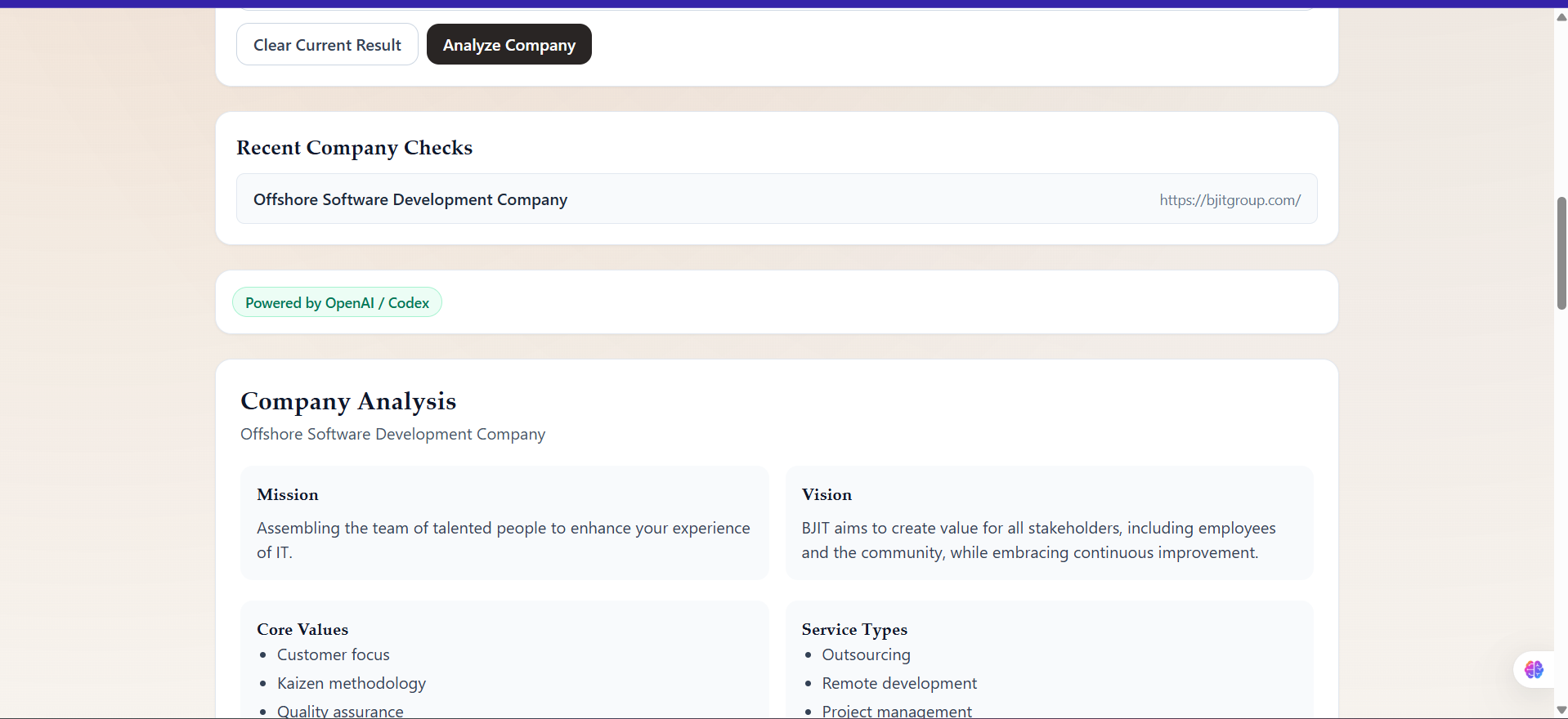Open the floating brain assistant icon
This screenshot has width=1568, height=719.
tap(1534, 670)
